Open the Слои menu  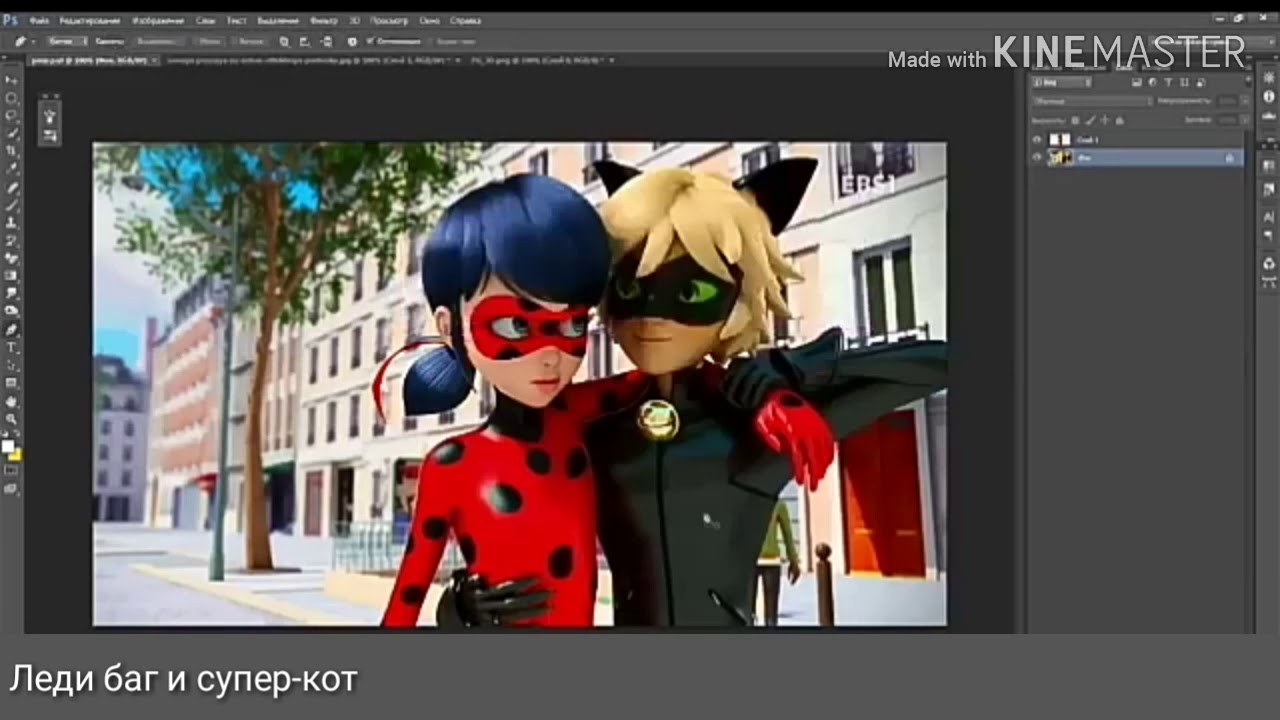[x=205, y=20]
